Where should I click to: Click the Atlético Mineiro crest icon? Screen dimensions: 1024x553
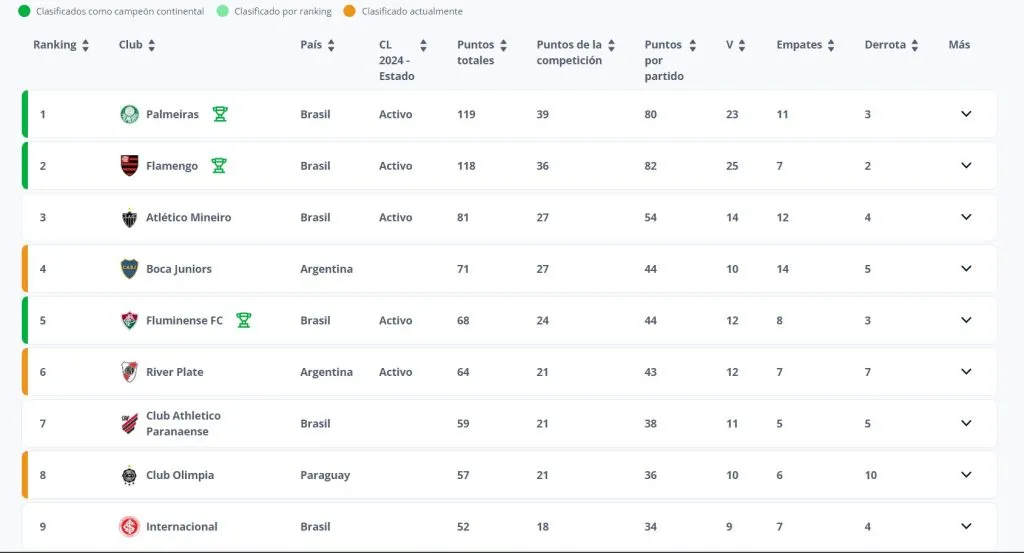click(x=129, y=217)
